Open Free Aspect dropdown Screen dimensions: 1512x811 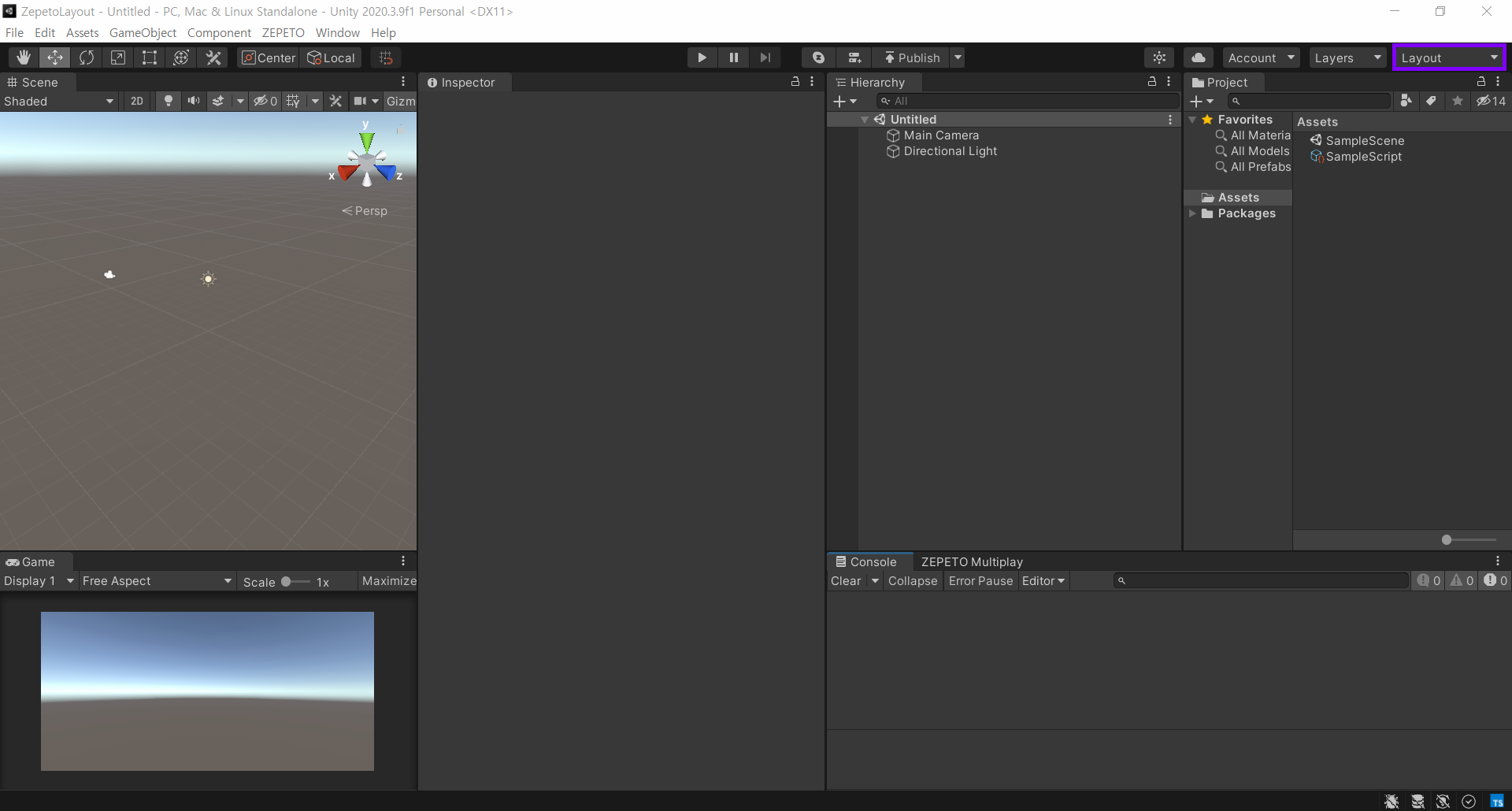coord(157,581)
